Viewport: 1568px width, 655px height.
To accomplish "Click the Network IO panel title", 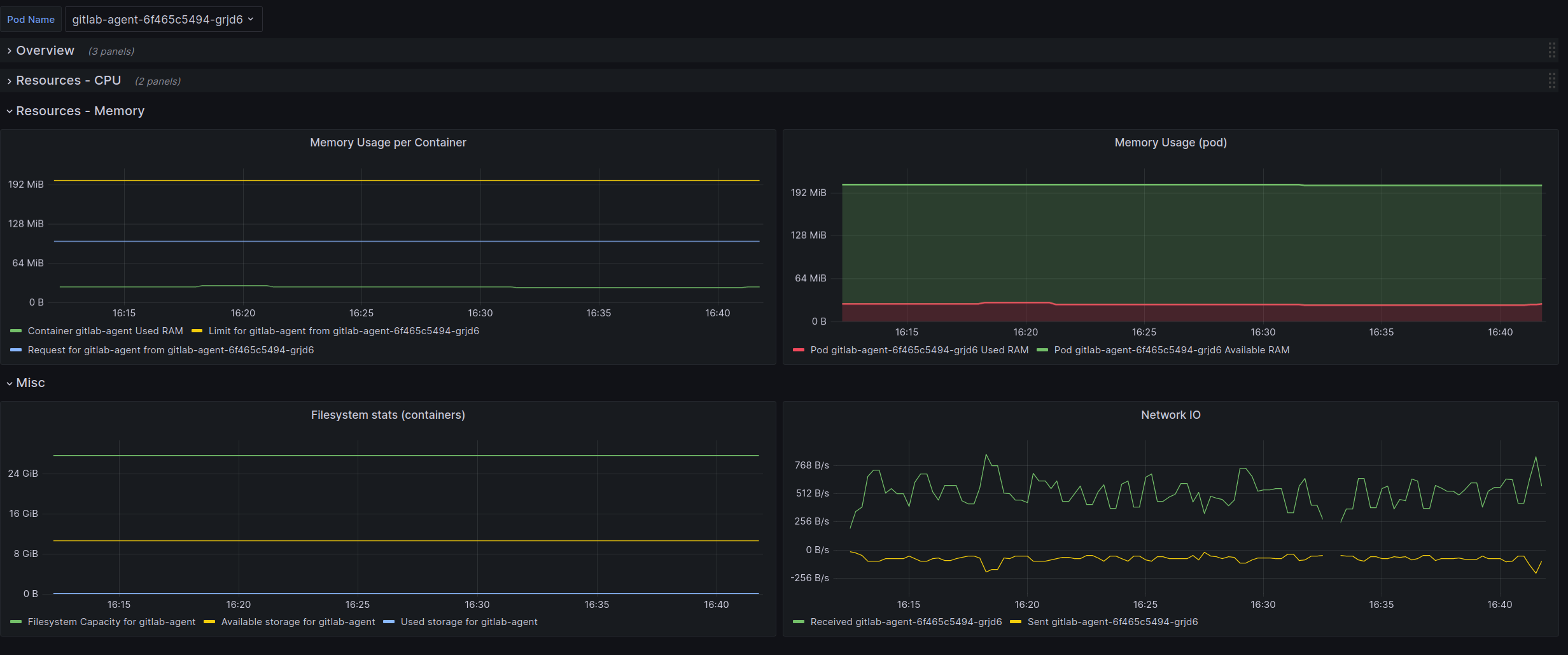I will 1170,415.
